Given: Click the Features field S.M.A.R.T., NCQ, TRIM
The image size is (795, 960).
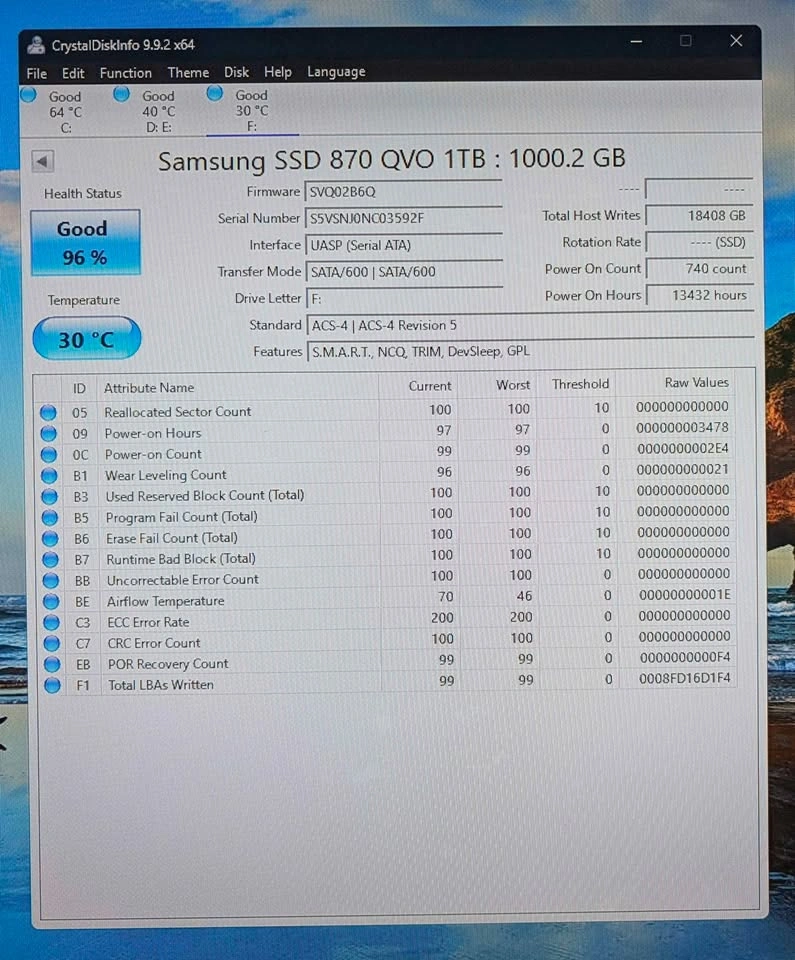Looking at the screenshot, I should (x=530, y=351).
